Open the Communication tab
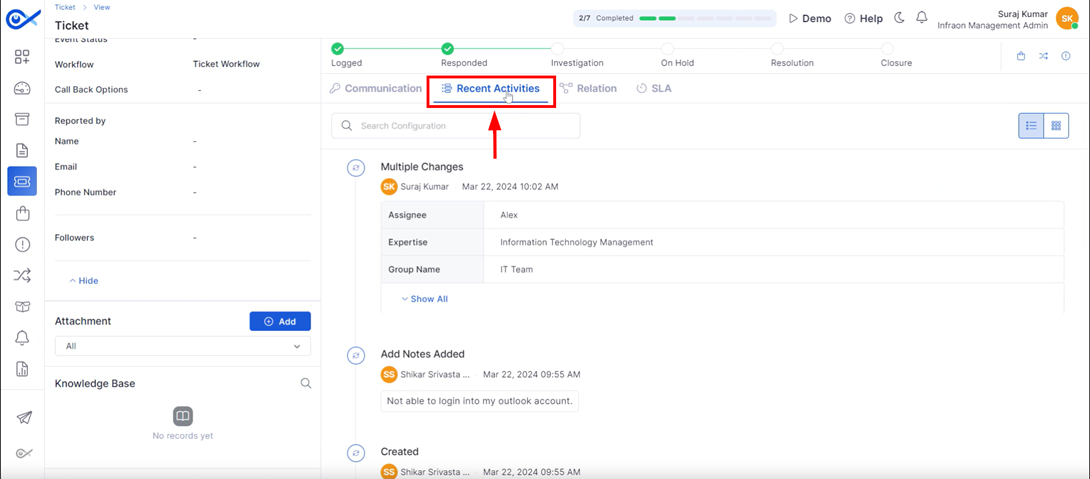 375,88
